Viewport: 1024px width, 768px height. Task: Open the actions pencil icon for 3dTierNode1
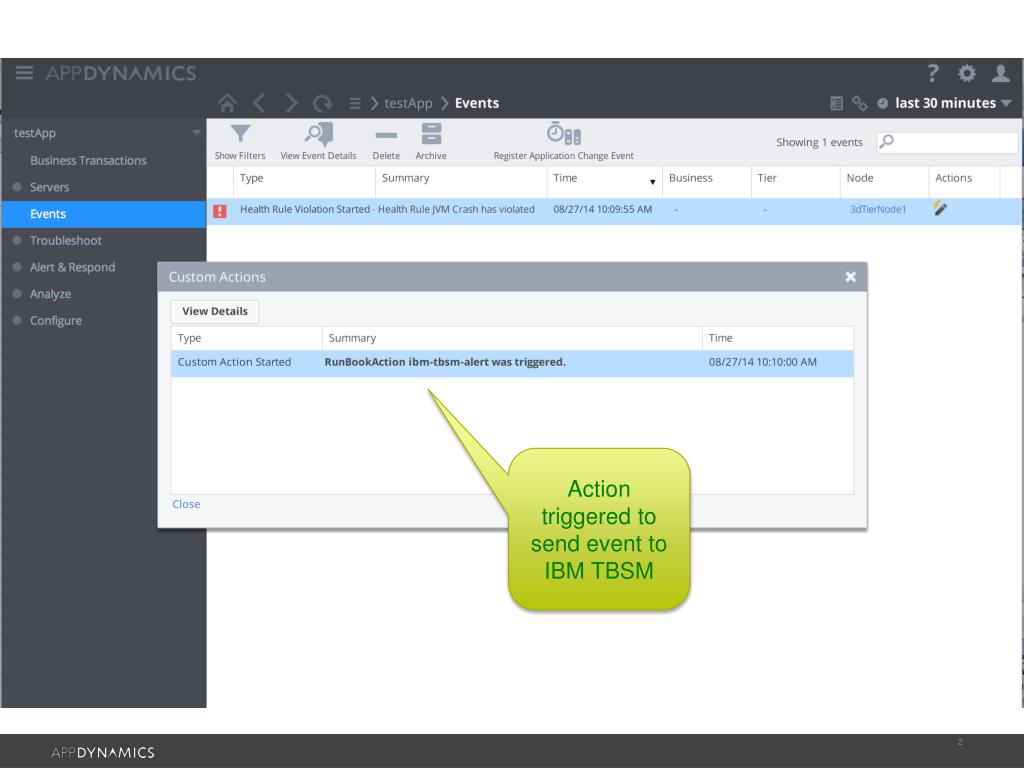[940, 208]
